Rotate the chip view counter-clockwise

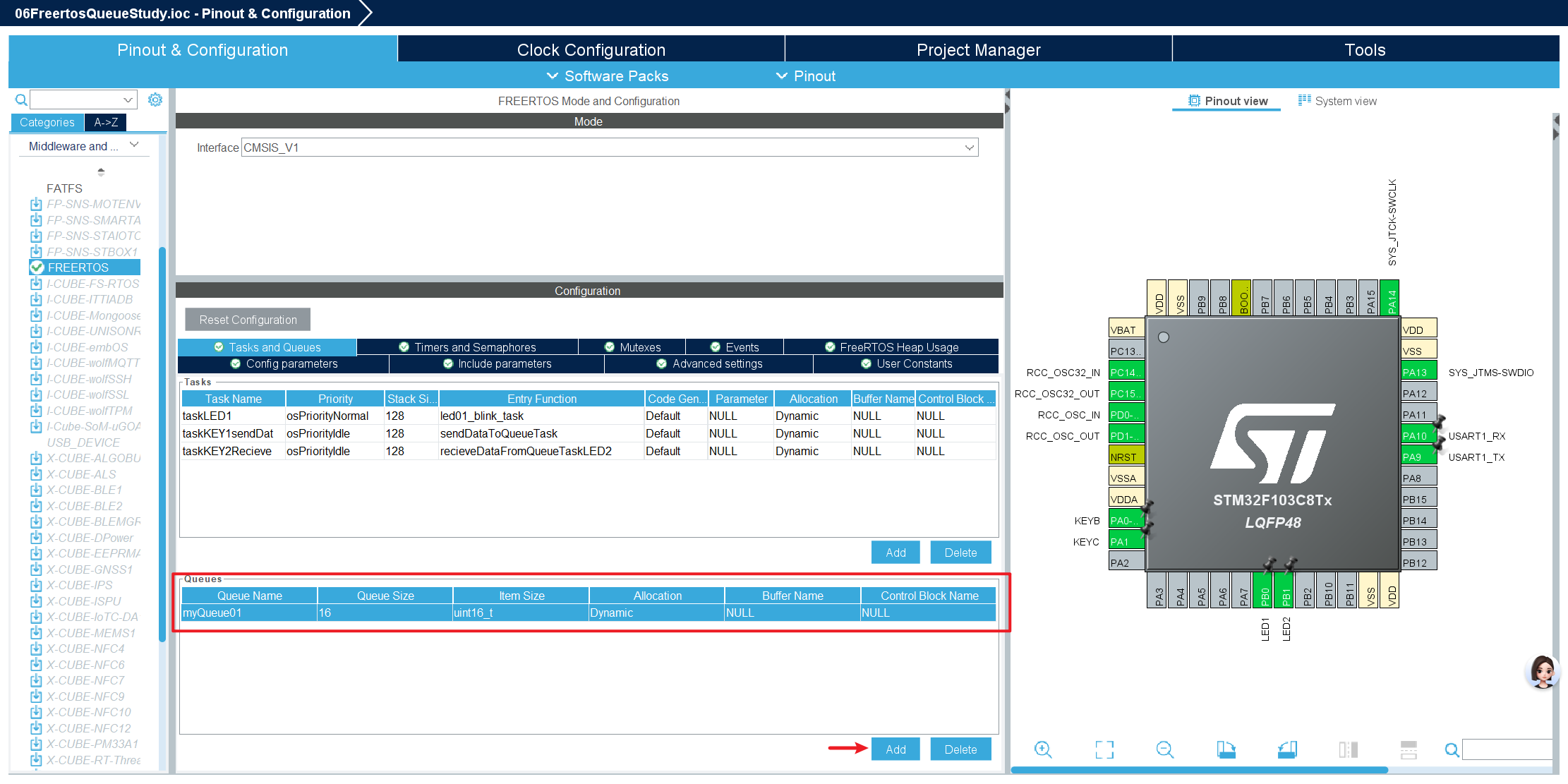coord(1287,749)
